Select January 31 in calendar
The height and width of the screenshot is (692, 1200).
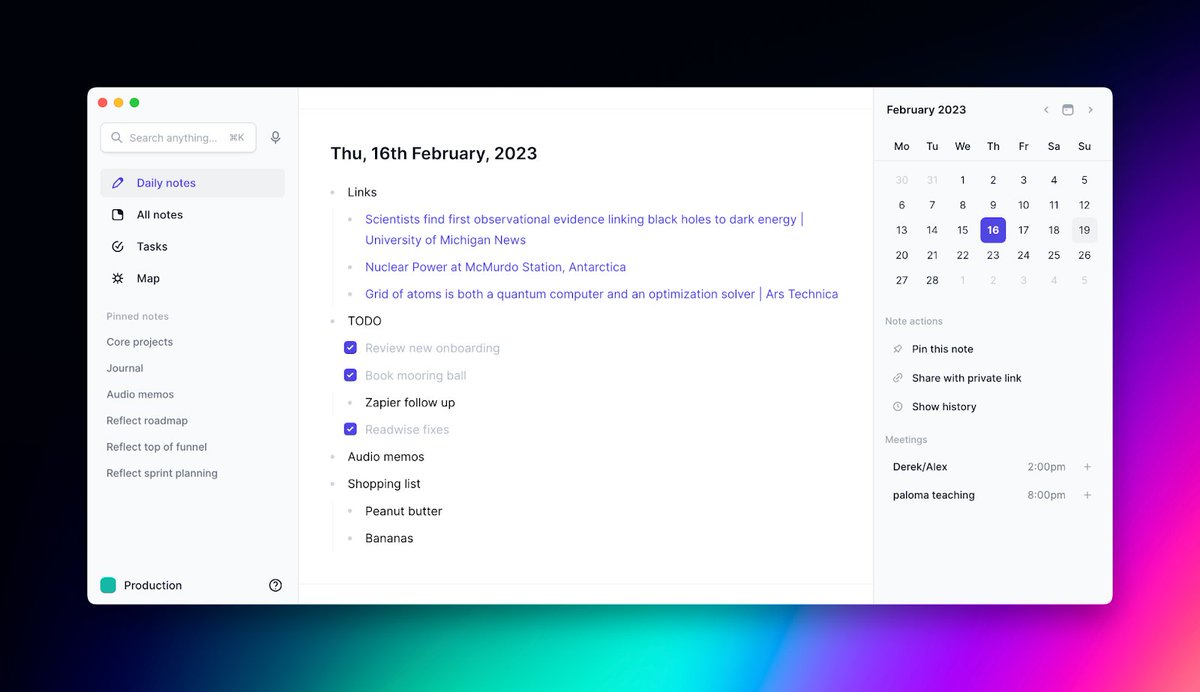[x=932, y=180]
